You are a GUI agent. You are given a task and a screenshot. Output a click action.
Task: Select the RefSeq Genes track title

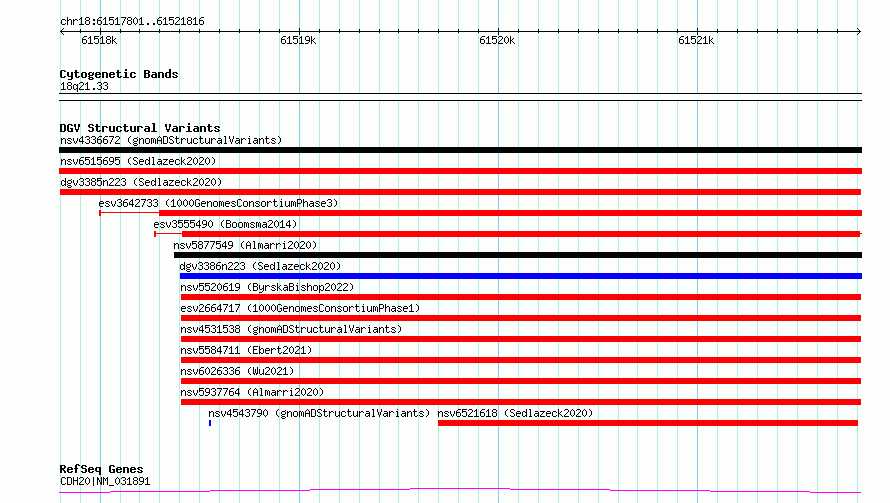click(x=101, y=469)
